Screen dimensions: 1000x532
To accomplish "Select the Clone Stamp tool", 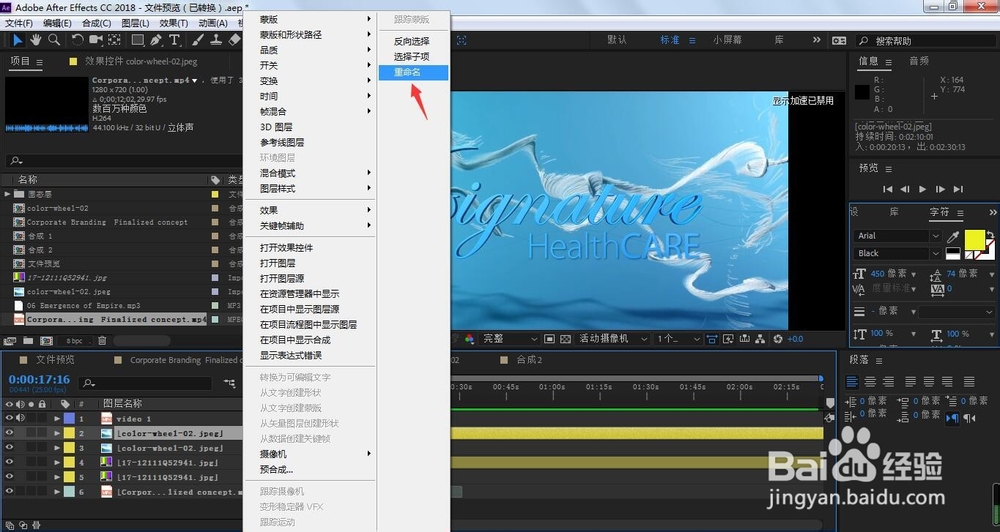I will 216,40.
